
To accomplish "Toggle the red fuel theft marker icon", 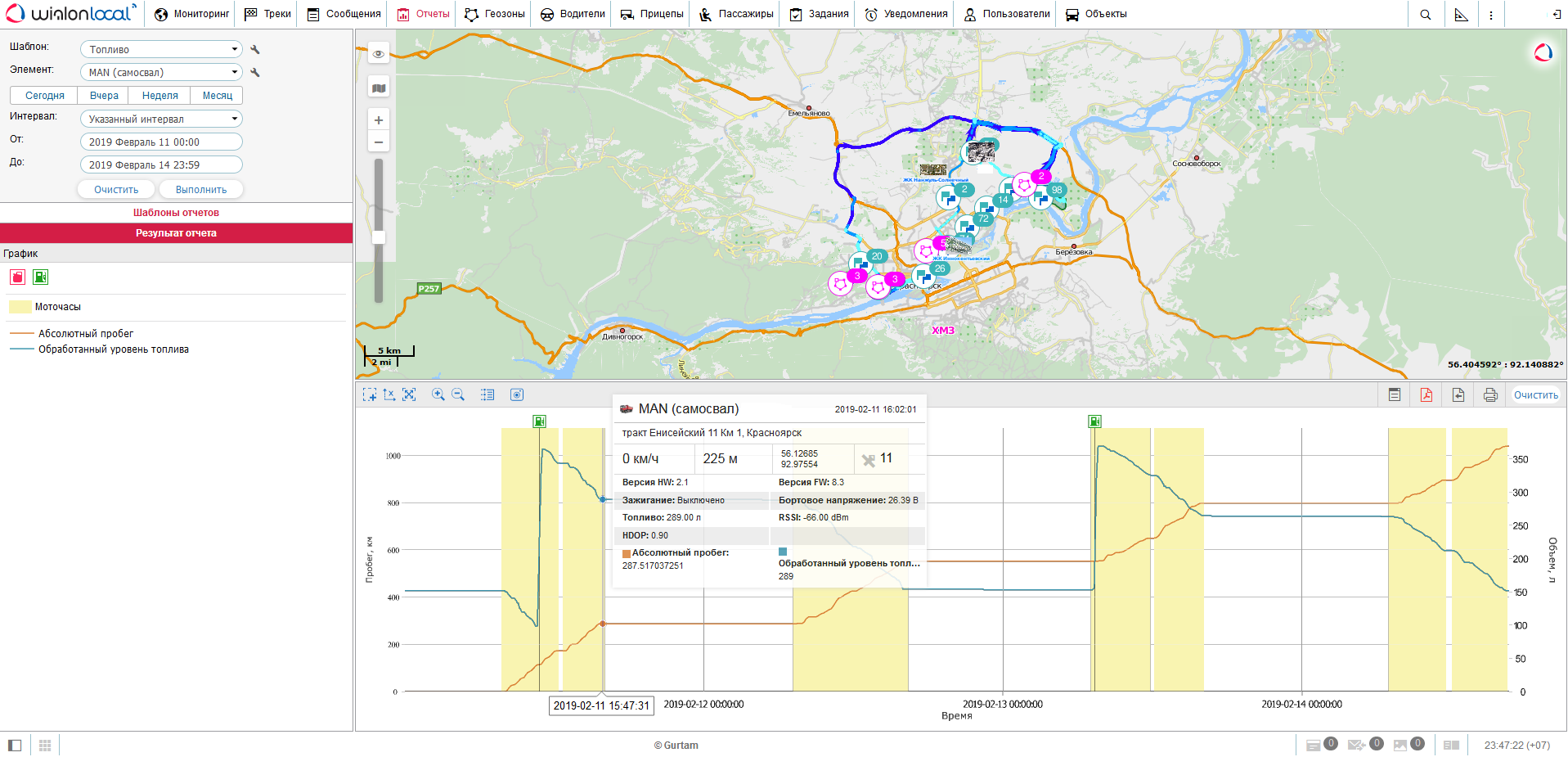I will pyautogui.click(x=18, y=277).
